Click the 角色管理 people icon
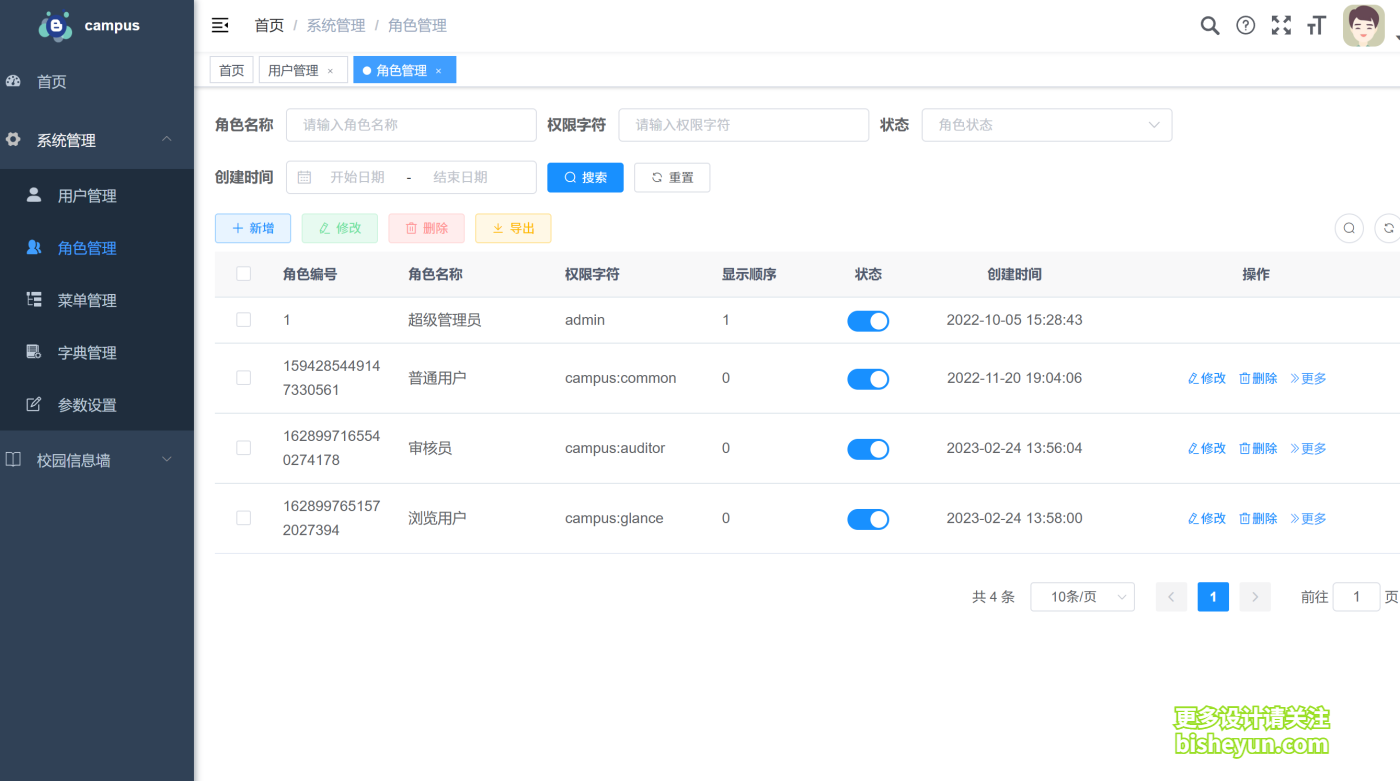This screenshot has width=1400, height=781. click(34, 247)
